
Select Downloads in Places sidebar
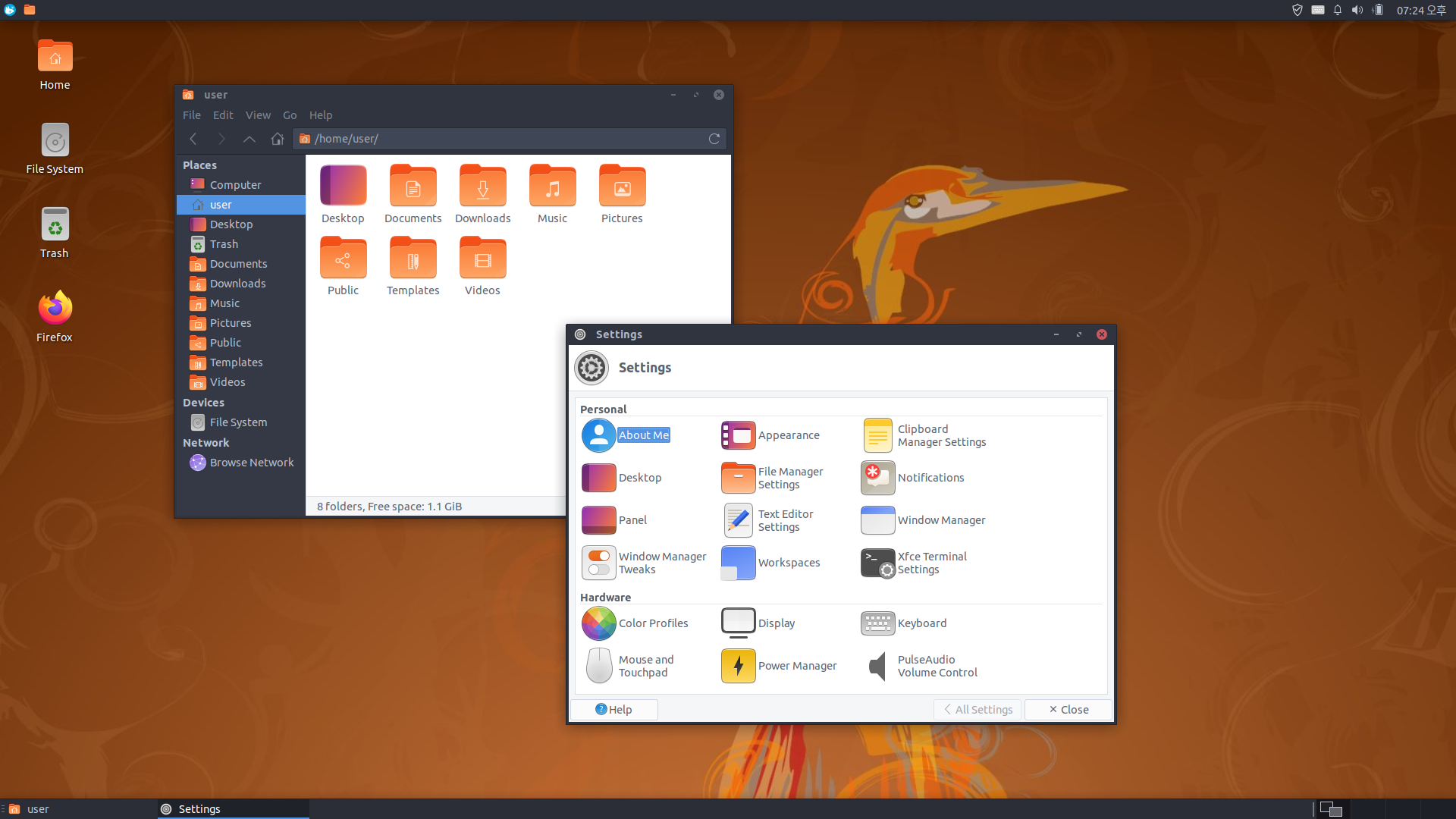pyautogui.click(x=237, y=284)
